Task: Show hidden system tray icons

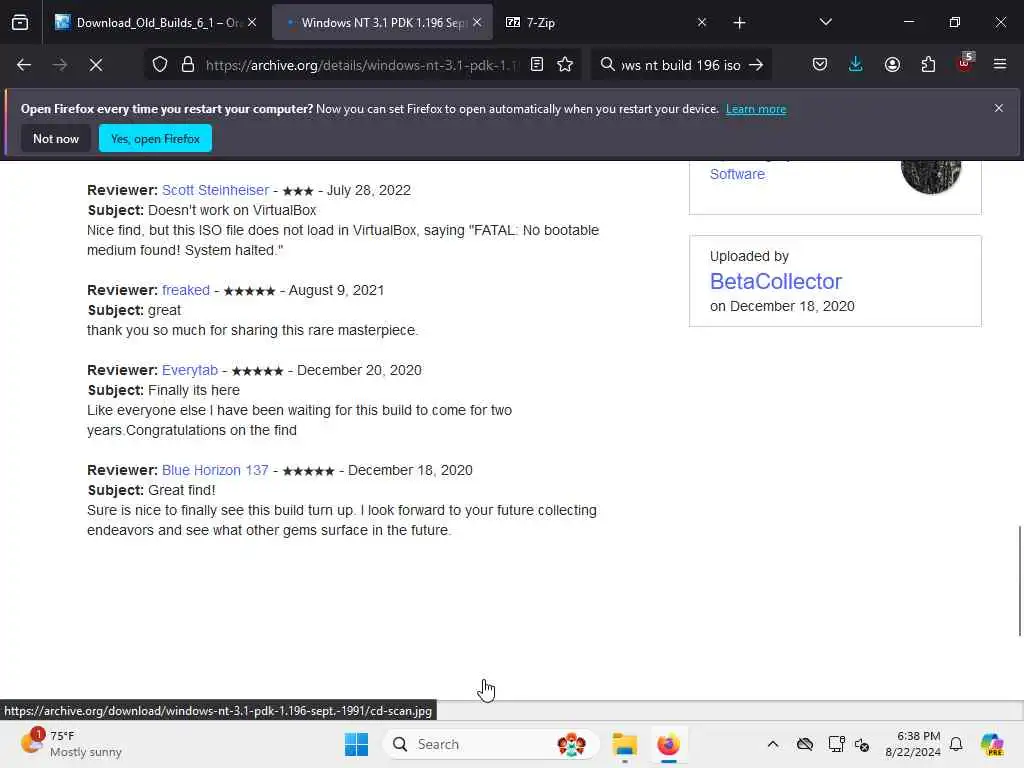Action: (773, 744)
